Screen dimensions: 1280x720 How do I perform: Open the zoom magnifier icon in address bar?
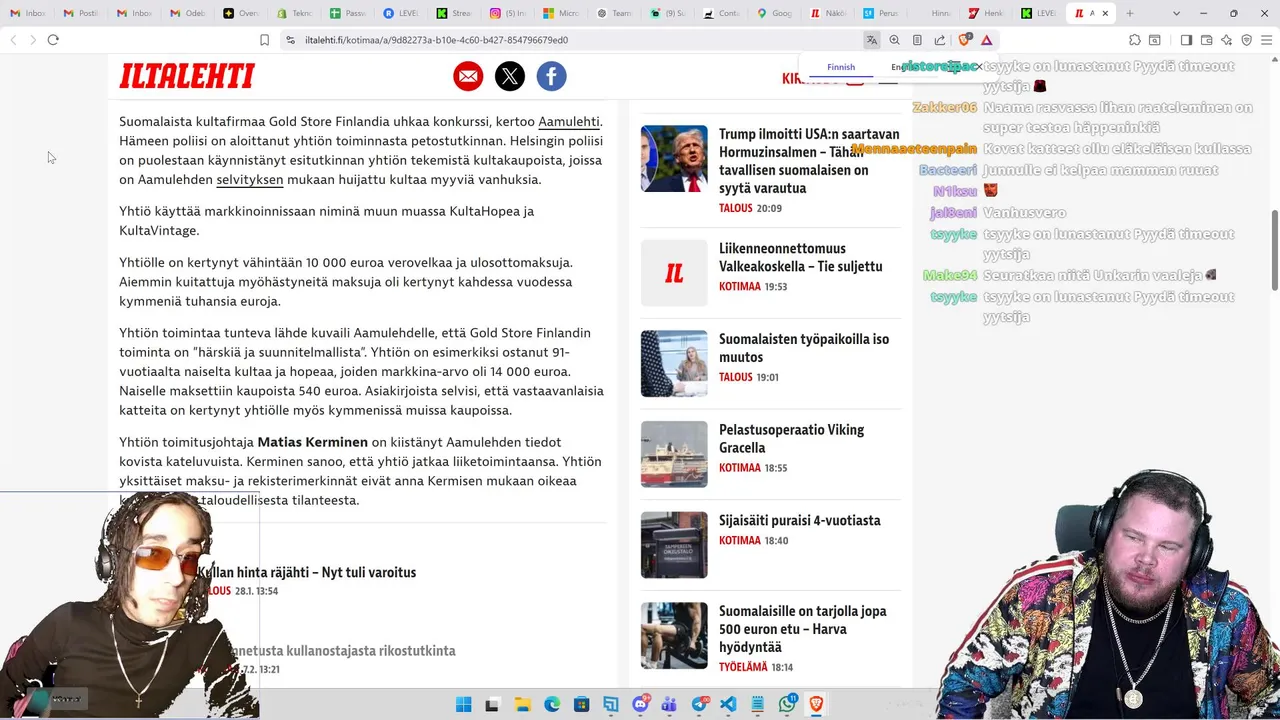coord(894,40)
